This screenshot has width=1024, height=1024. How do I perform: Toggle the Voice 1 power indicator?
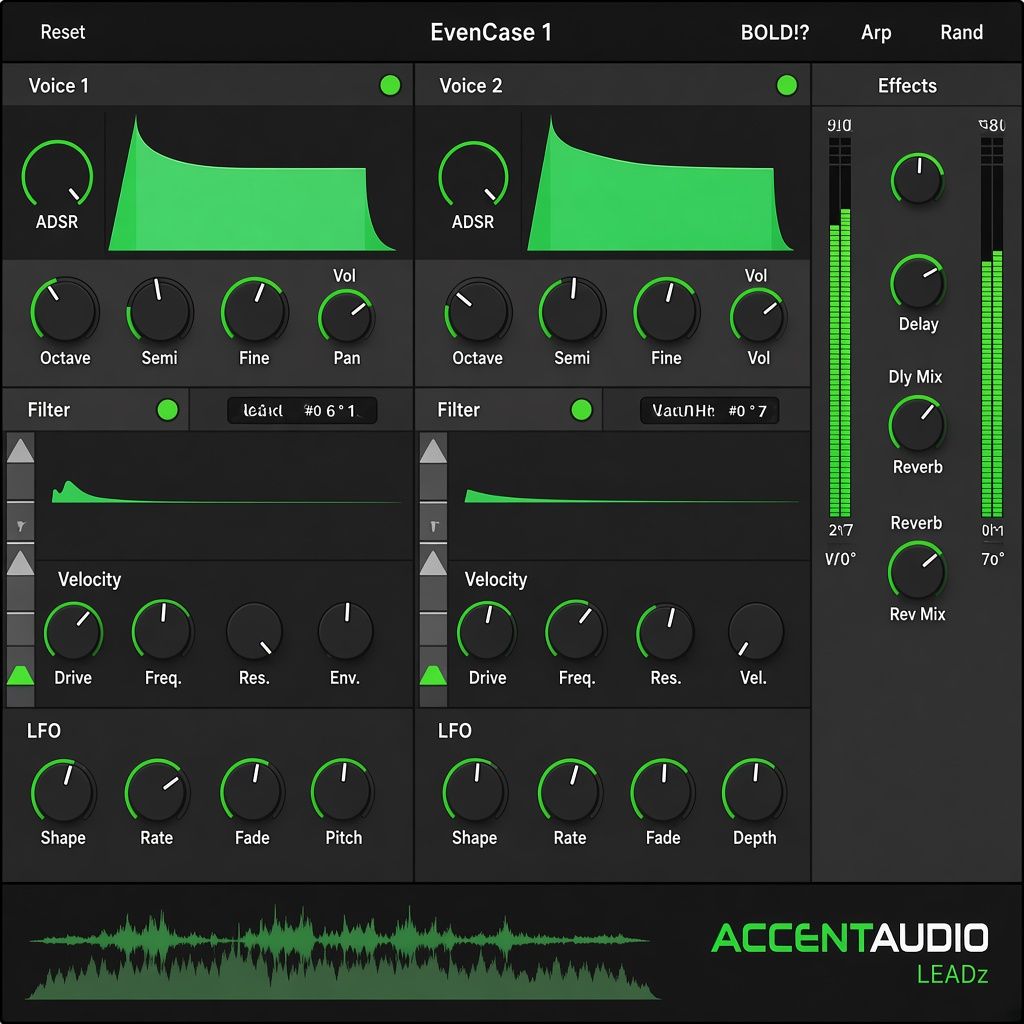point(390,85)
